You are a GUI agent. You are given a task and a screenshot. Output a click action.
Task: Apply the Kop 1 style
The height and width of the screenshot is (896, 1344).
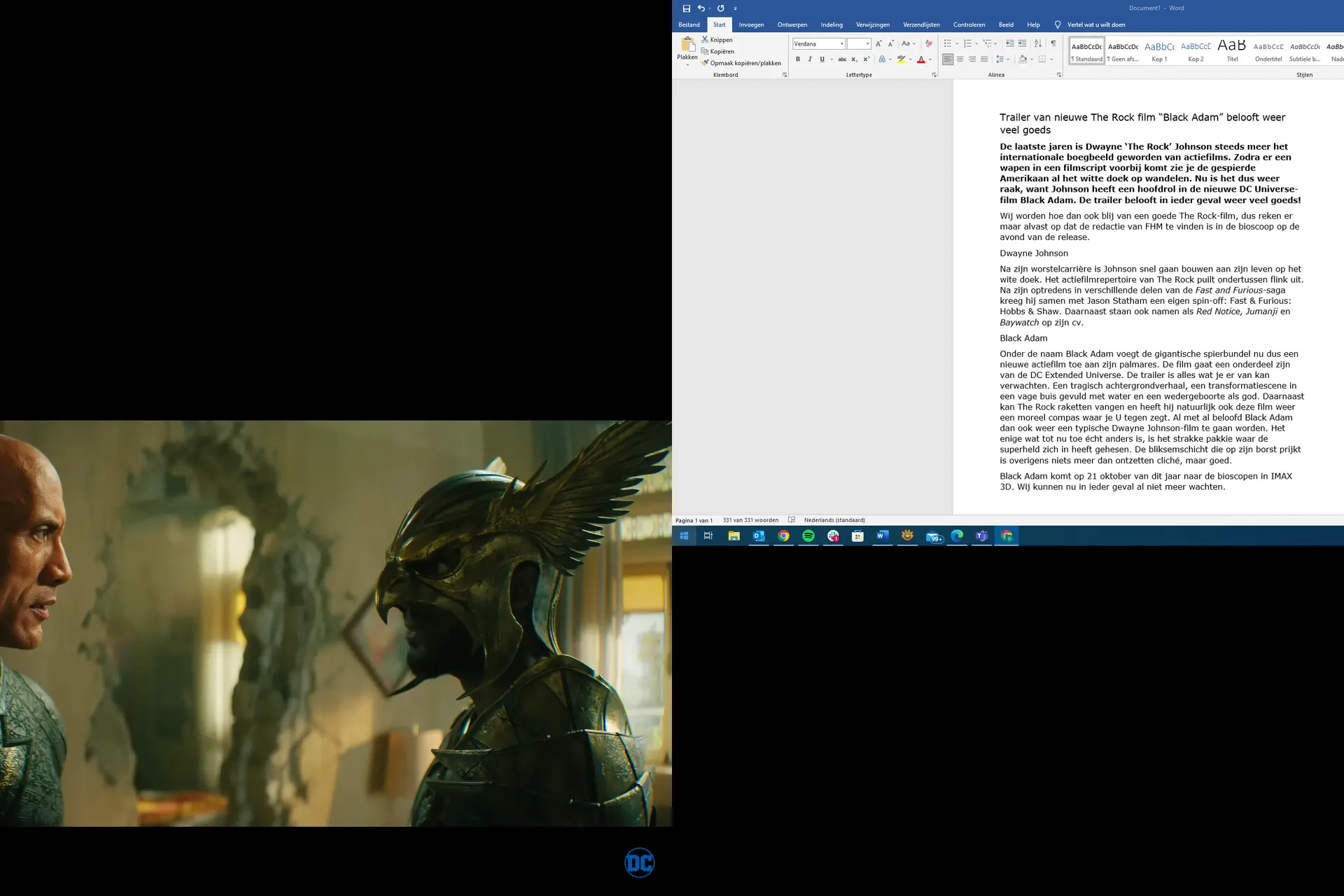pos(1159,51)
